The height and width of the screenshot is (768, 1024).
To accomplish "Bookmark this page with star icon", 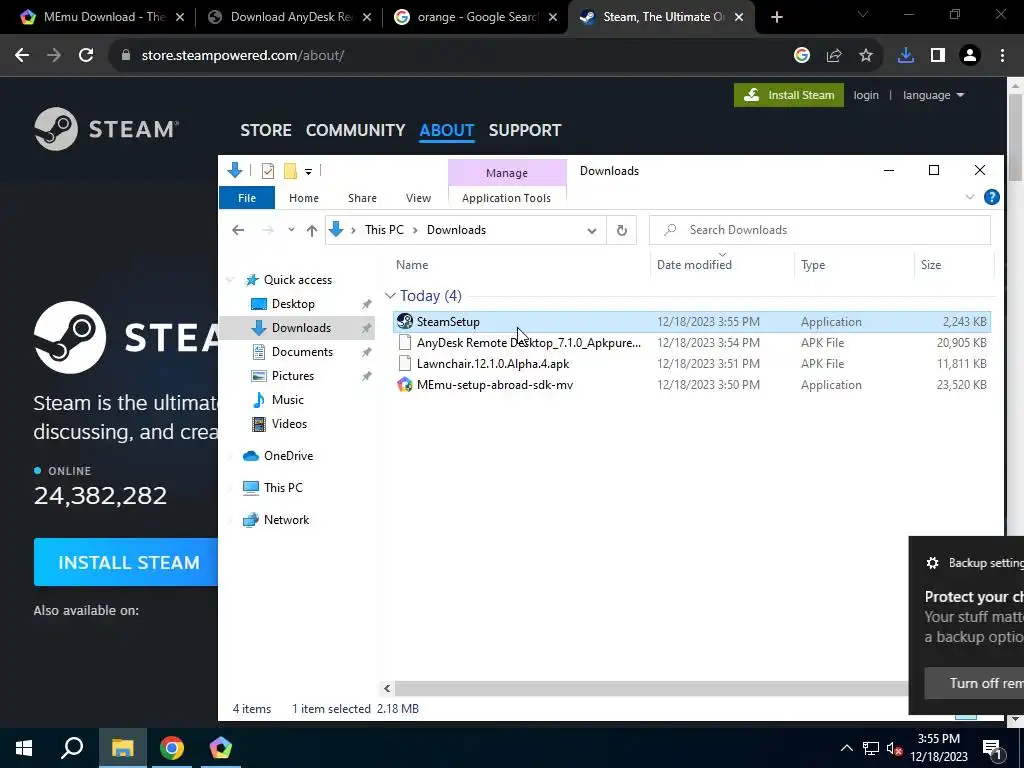I will pyautogui.click(x=866, y=56).
